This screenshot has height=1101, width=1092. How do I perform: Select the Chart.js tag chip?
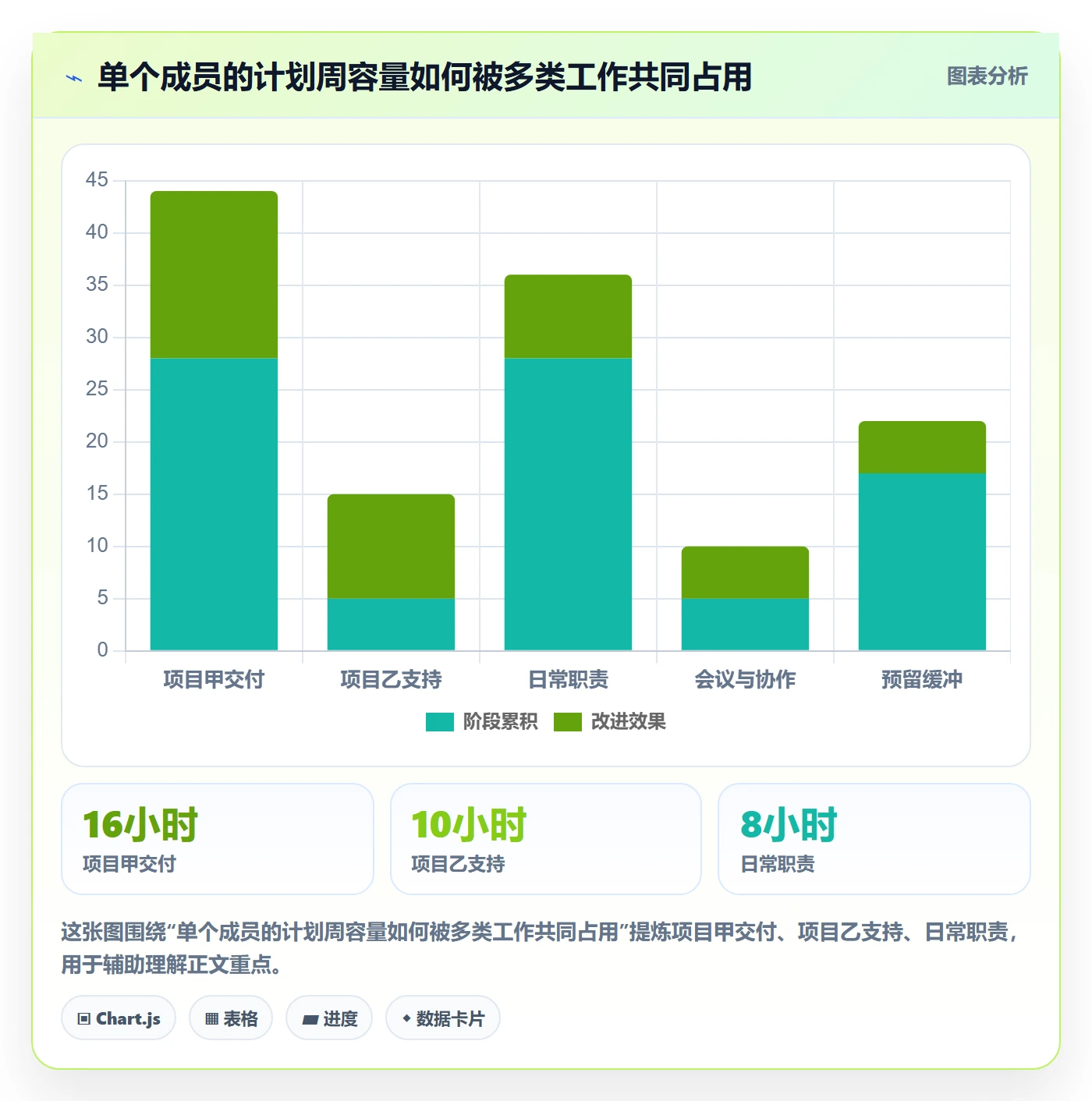pos(119,1018)
